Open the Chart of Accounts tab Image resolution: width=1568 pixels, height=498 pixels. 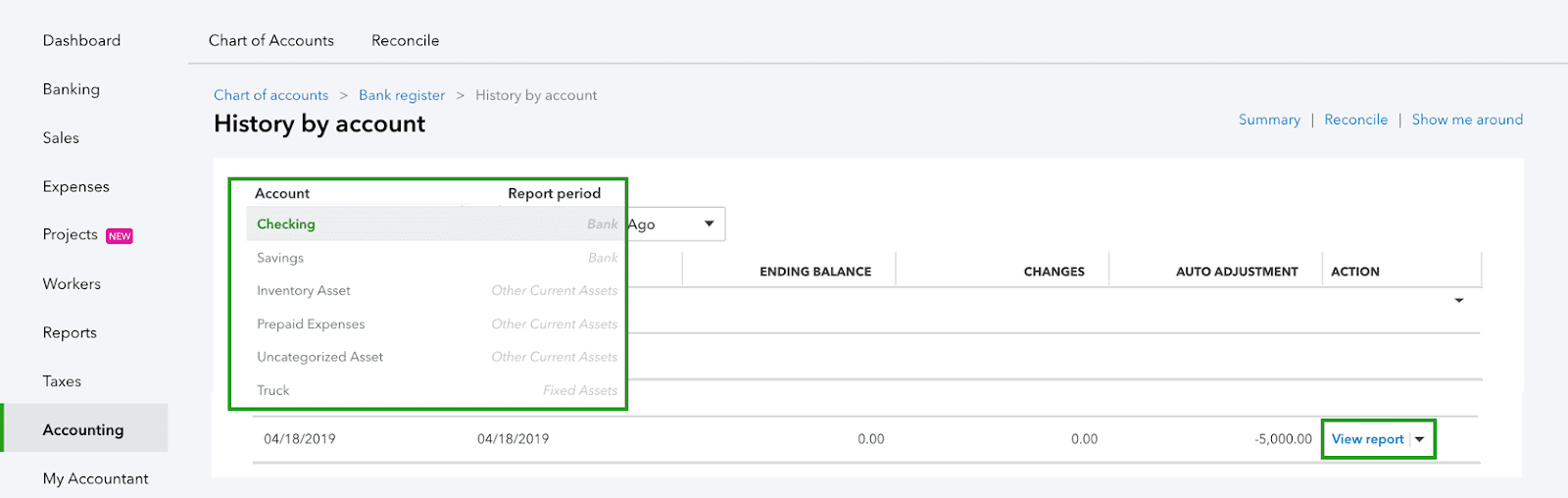click(x=270, y=40)
